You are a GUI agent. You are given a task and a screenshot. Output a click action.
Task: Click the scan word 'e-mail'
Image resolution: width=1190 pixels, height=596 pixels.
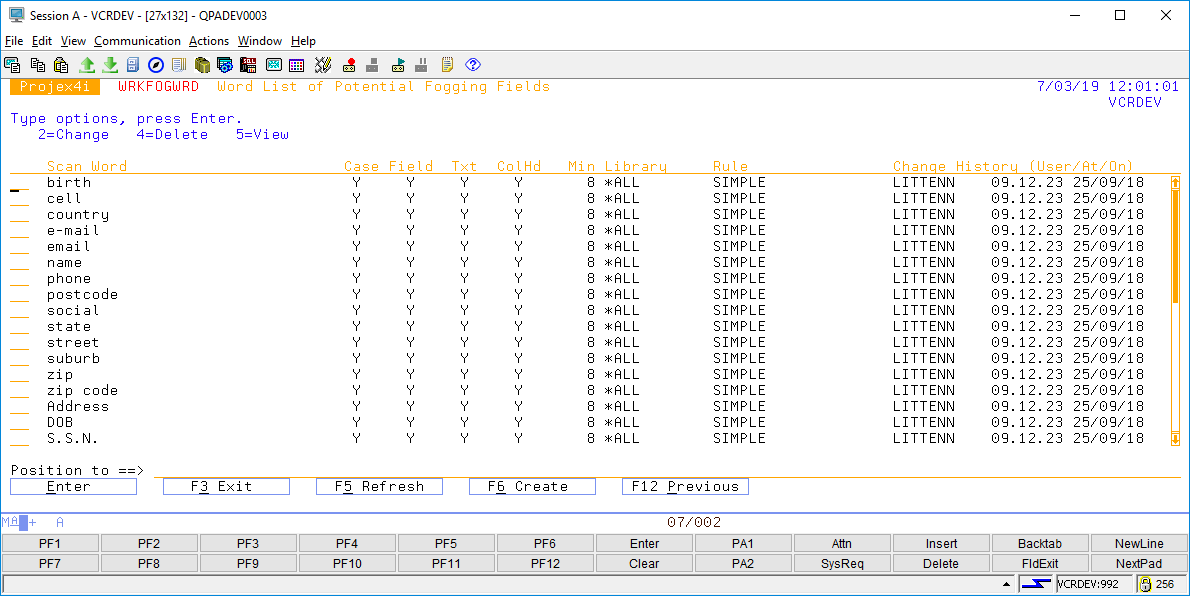(73, 230)
